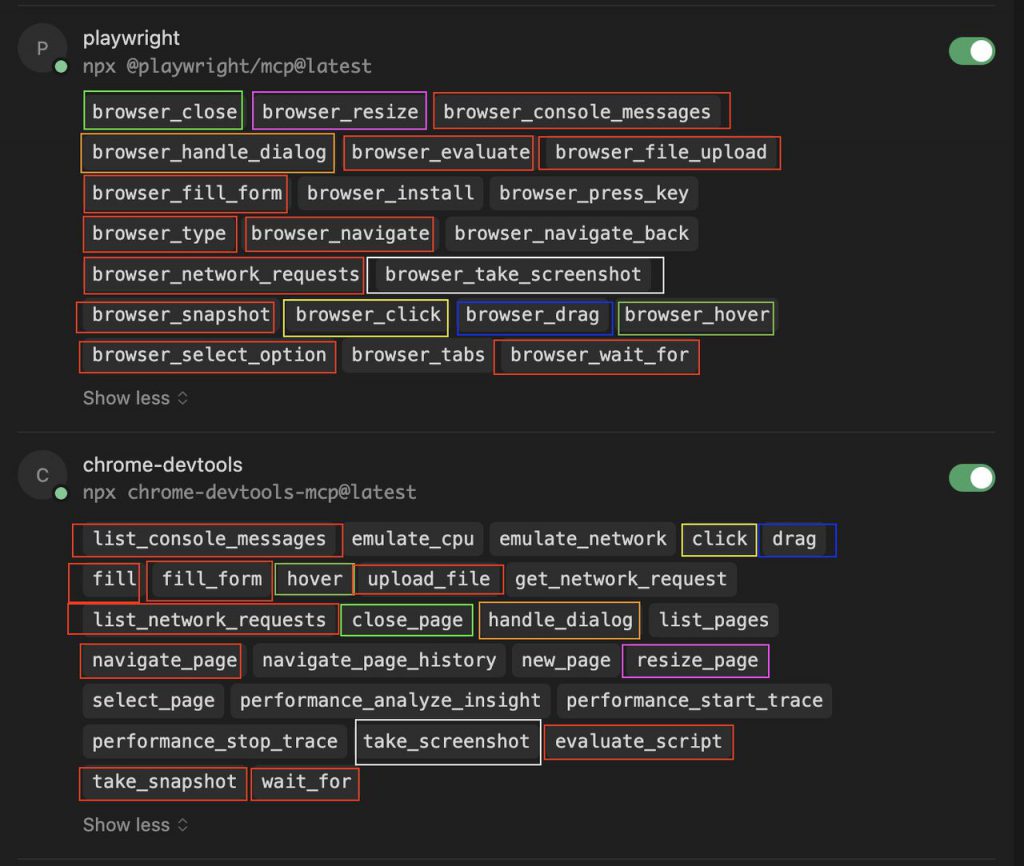Click the browser_drag tool chip

coord(533,315)
